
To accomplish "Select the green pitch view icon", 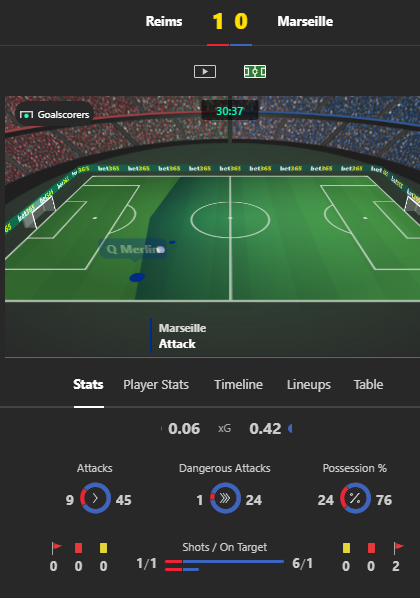I will (x=255, y=71).
